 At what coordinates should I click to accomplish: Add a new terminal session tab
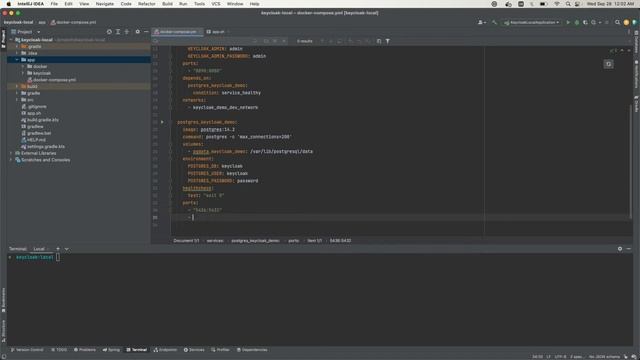coord(58,249)
